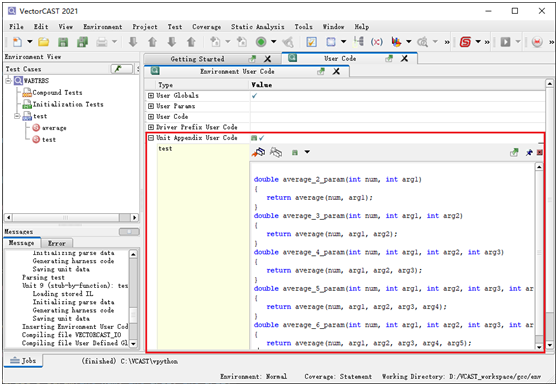Click the New file toolbar icon
This screenshot has height=386, width=558.
coord(17,42)
